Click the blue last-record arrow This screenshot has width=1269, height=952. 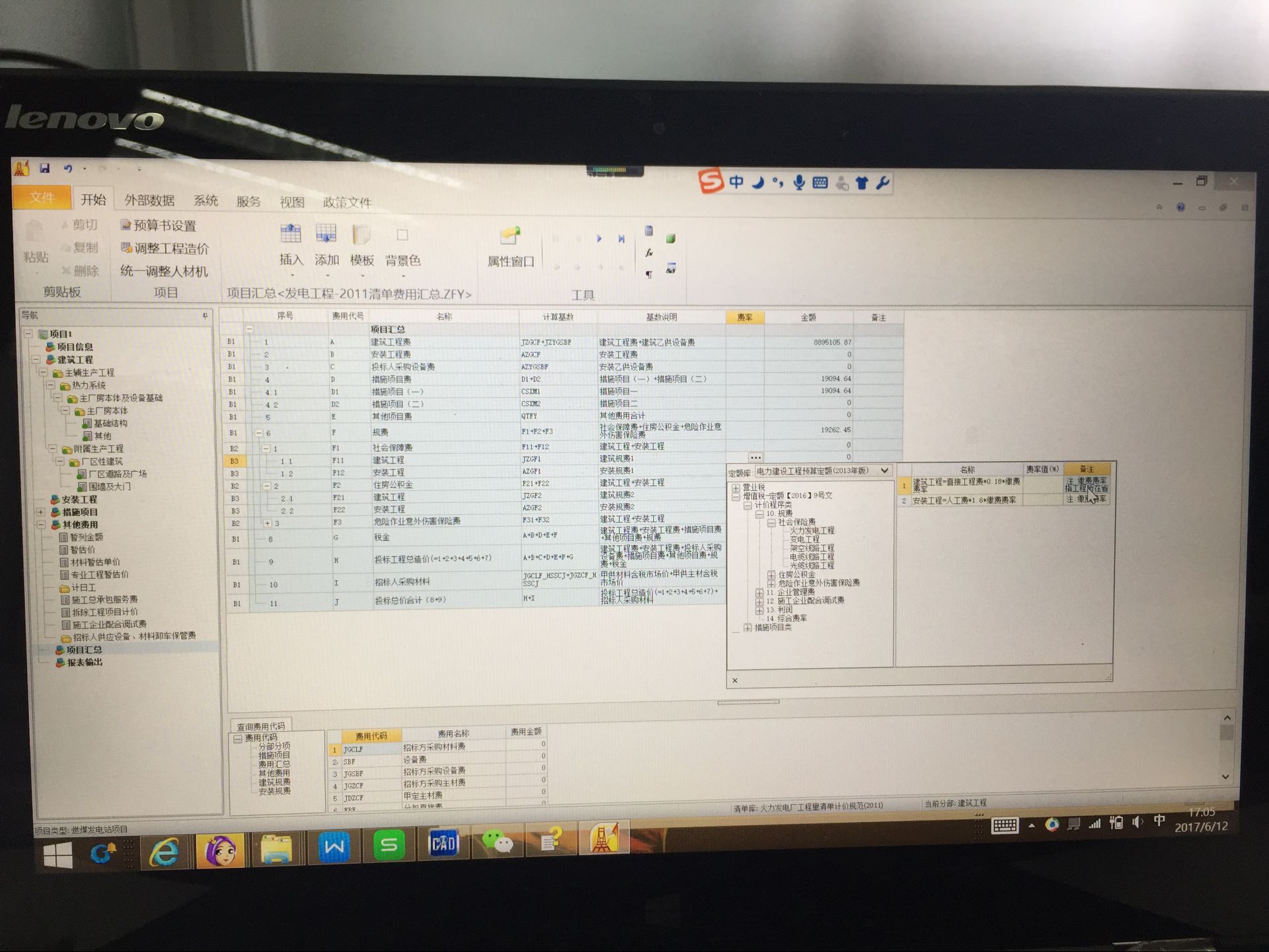(621, 238)
